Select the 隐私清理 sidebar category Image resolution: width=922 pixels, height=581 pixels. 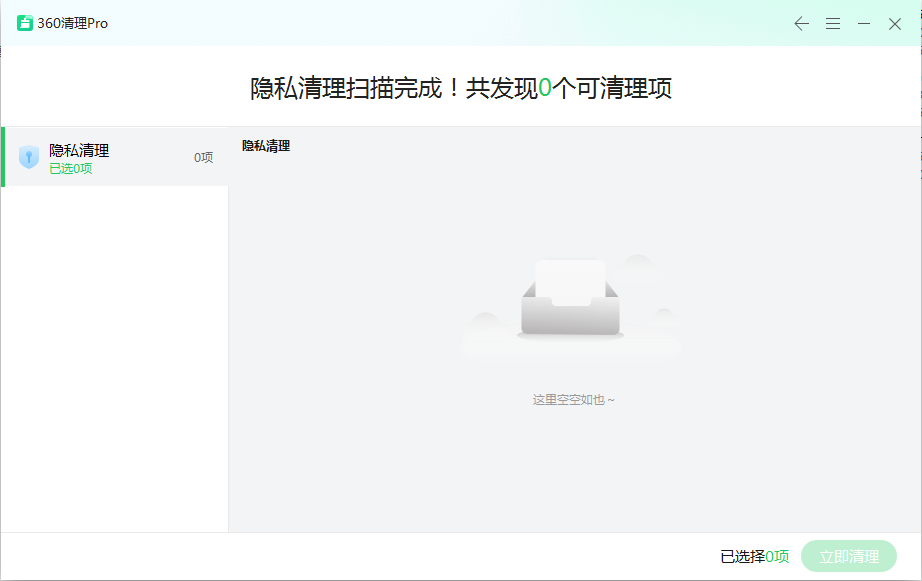79,150
